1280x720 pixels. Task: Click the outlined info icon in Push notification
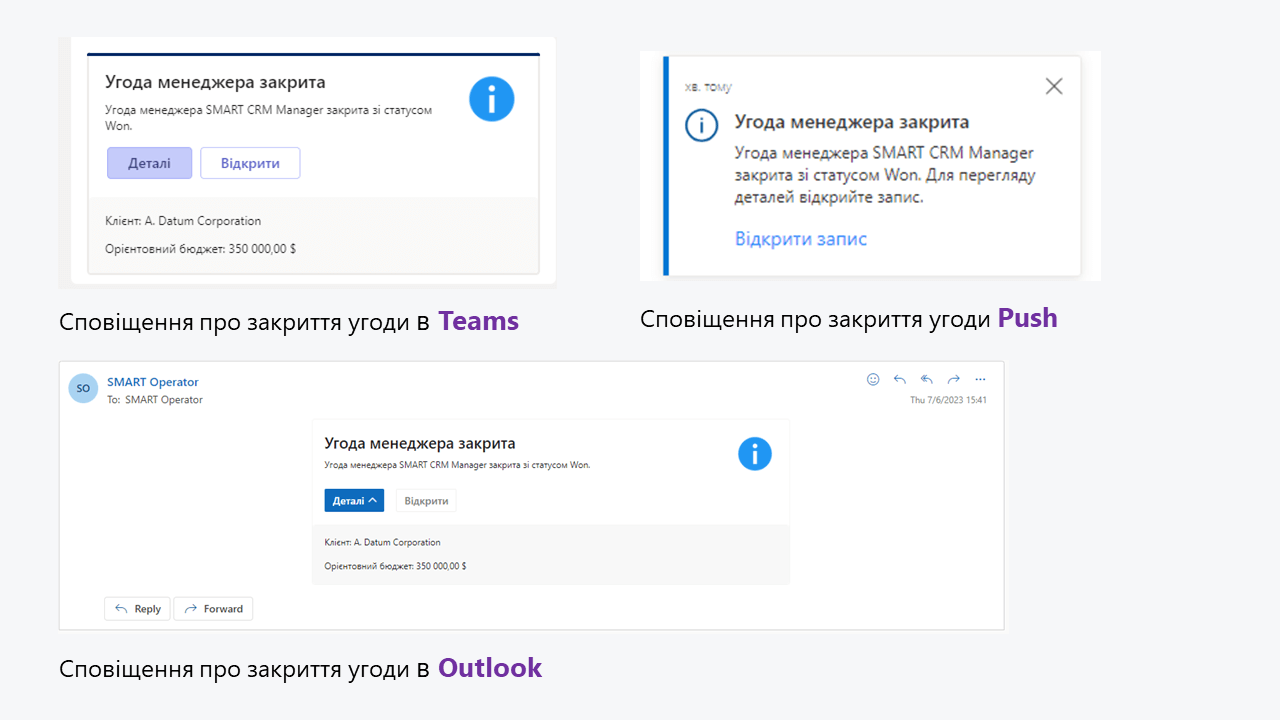pyautogui.click(x=701, y=125)
